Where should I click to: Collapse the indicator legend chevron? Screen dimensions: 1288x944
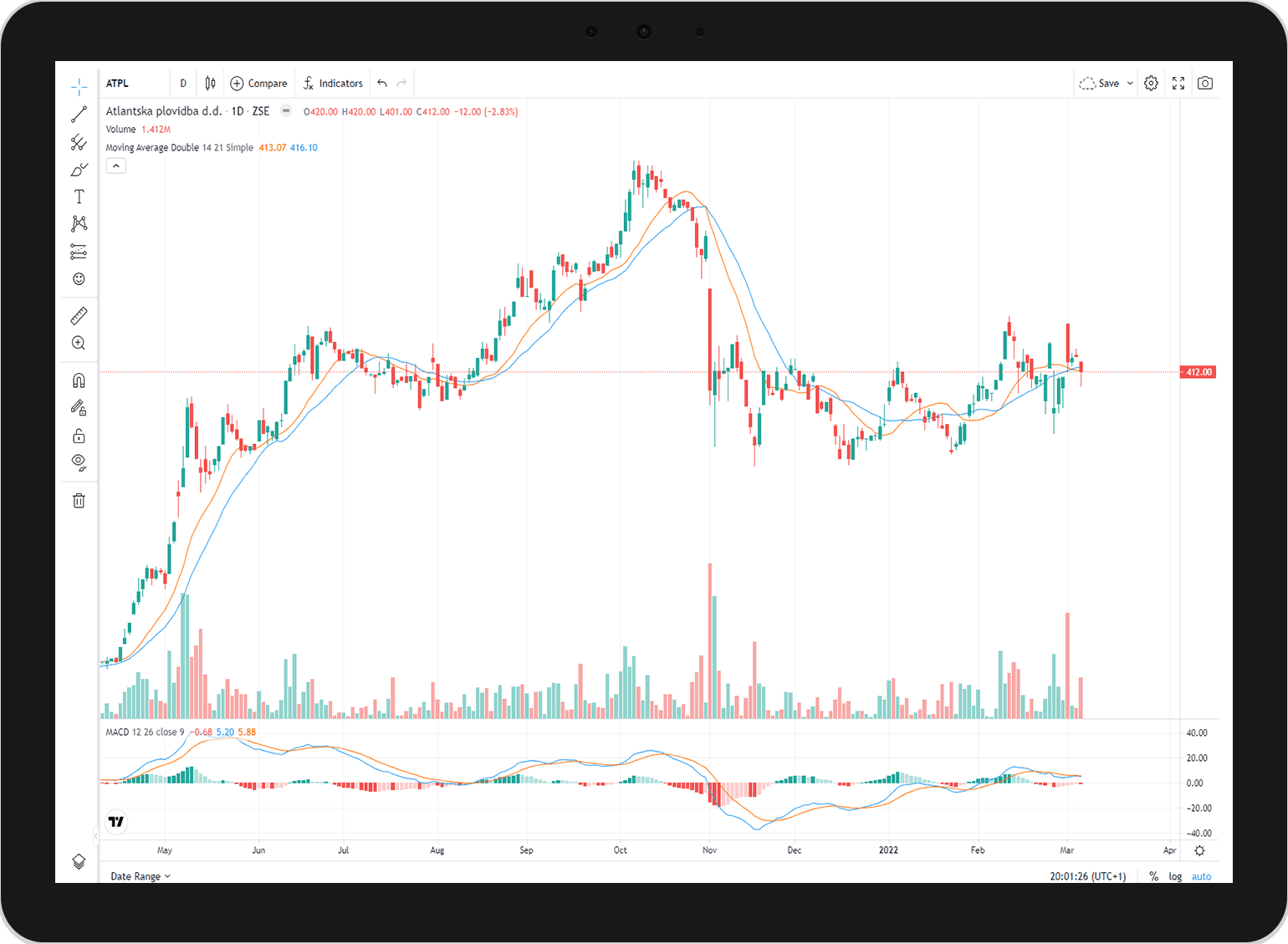point(116,166)
